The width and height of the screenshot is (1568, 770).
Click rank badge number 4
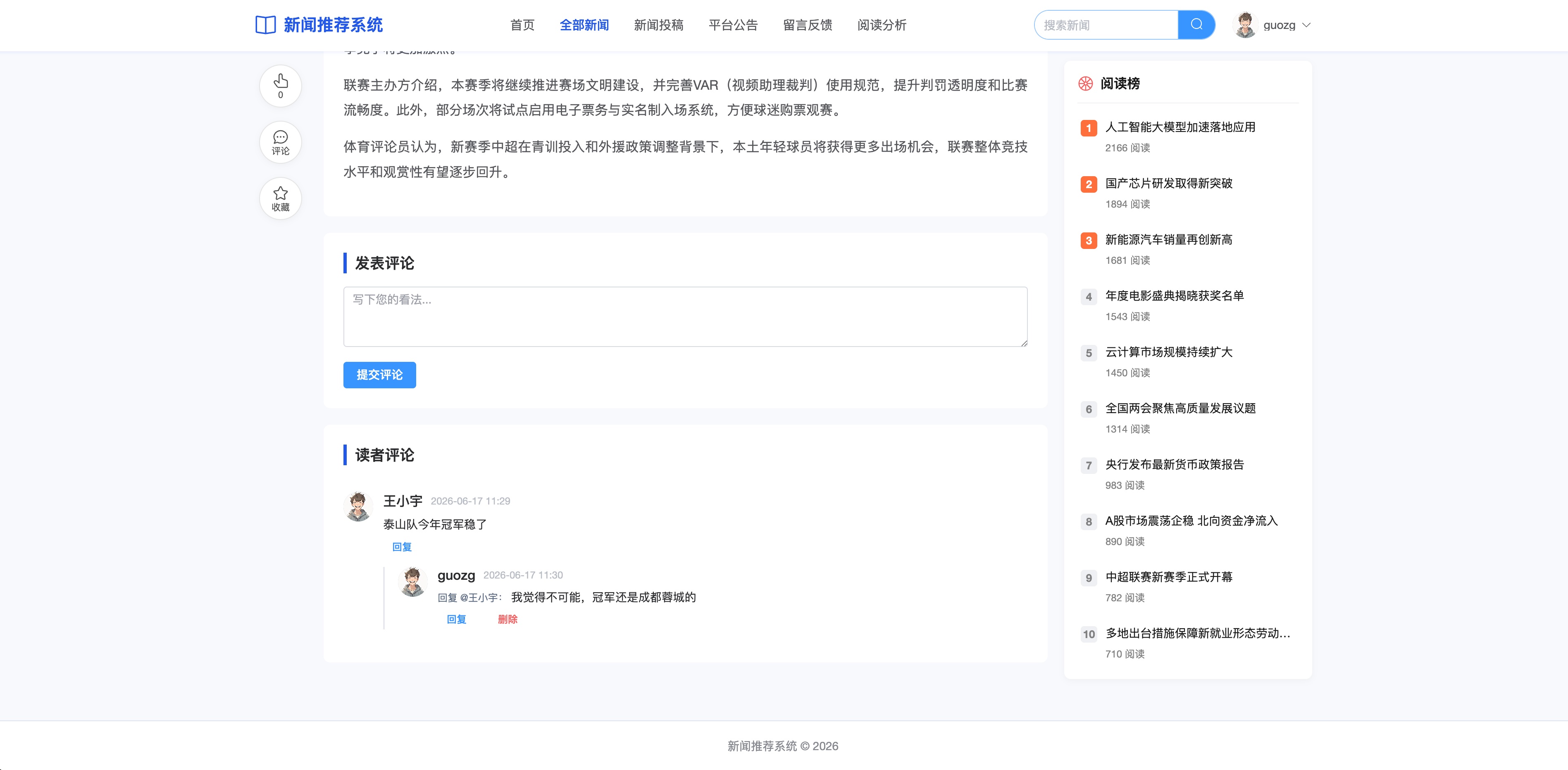click(1088, 297)
